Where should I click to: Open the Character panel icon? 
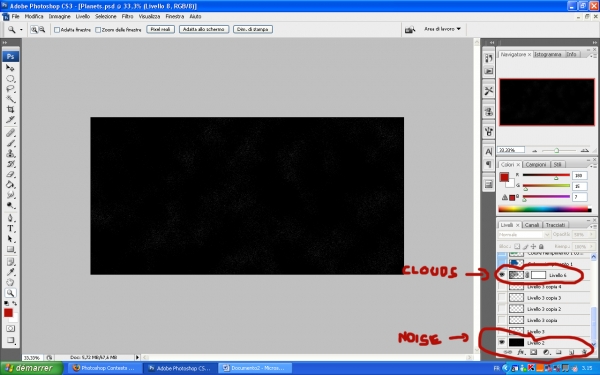pos(489,152)
